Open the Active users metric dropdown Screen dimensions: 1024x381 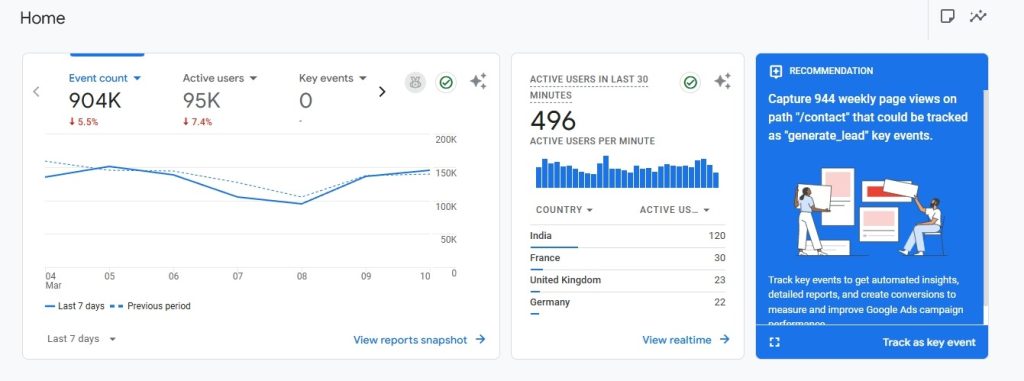220,78
